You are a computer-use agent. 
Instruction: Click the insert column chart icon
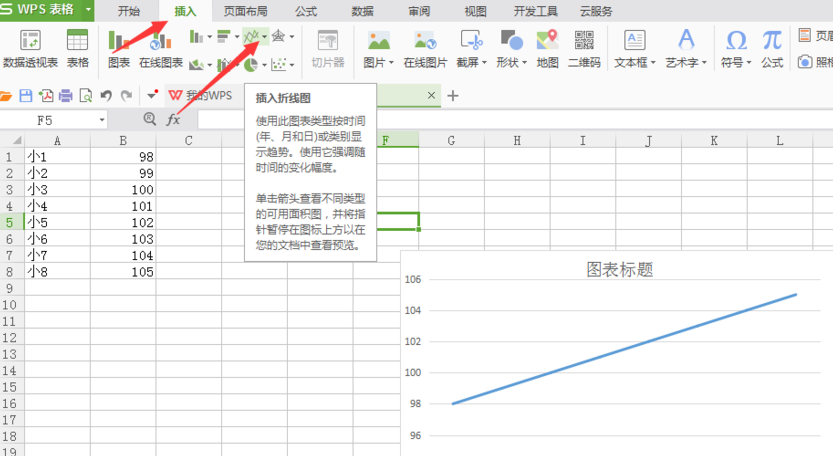pos(196,37)
